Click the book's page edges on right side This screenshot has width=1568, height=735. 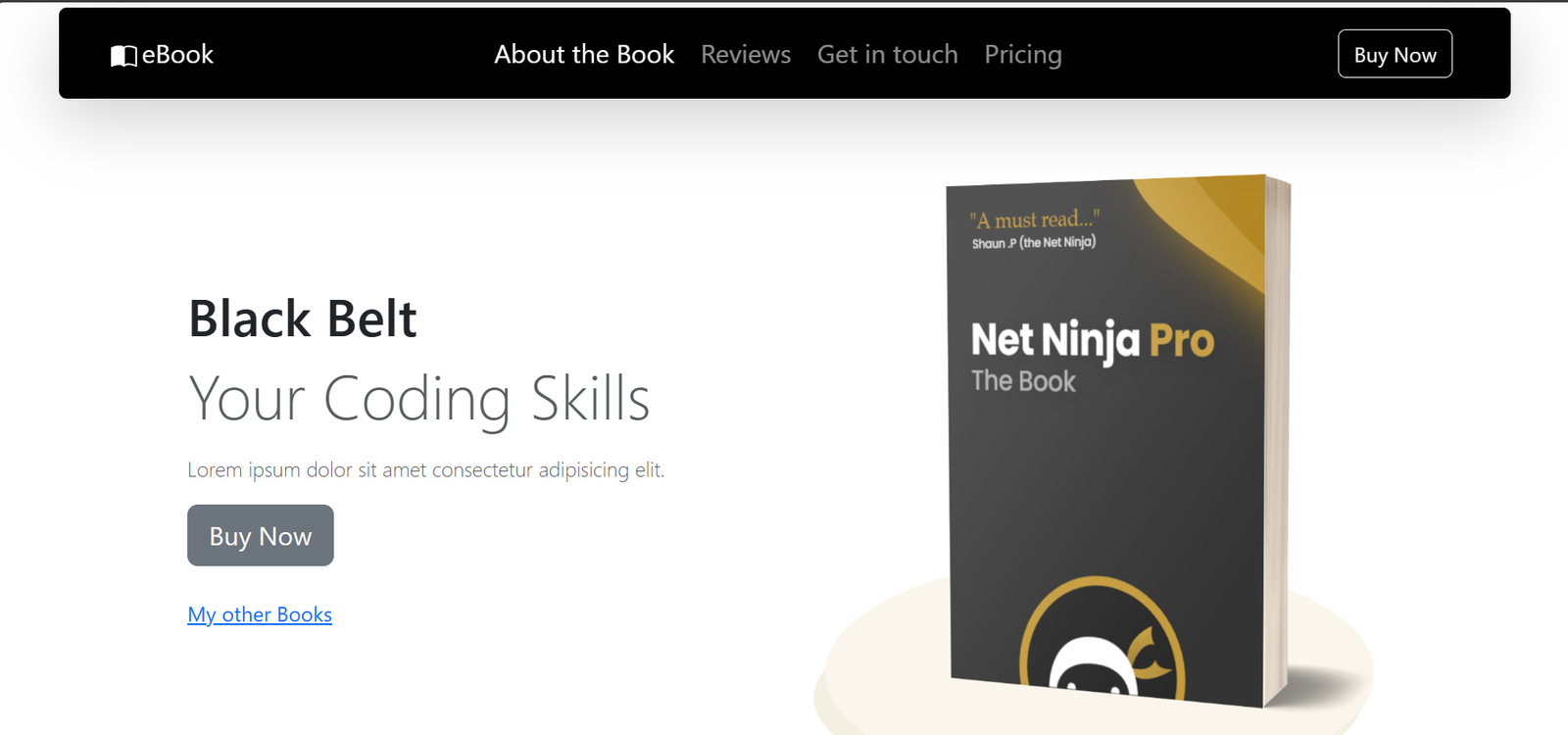(1277, 441)
